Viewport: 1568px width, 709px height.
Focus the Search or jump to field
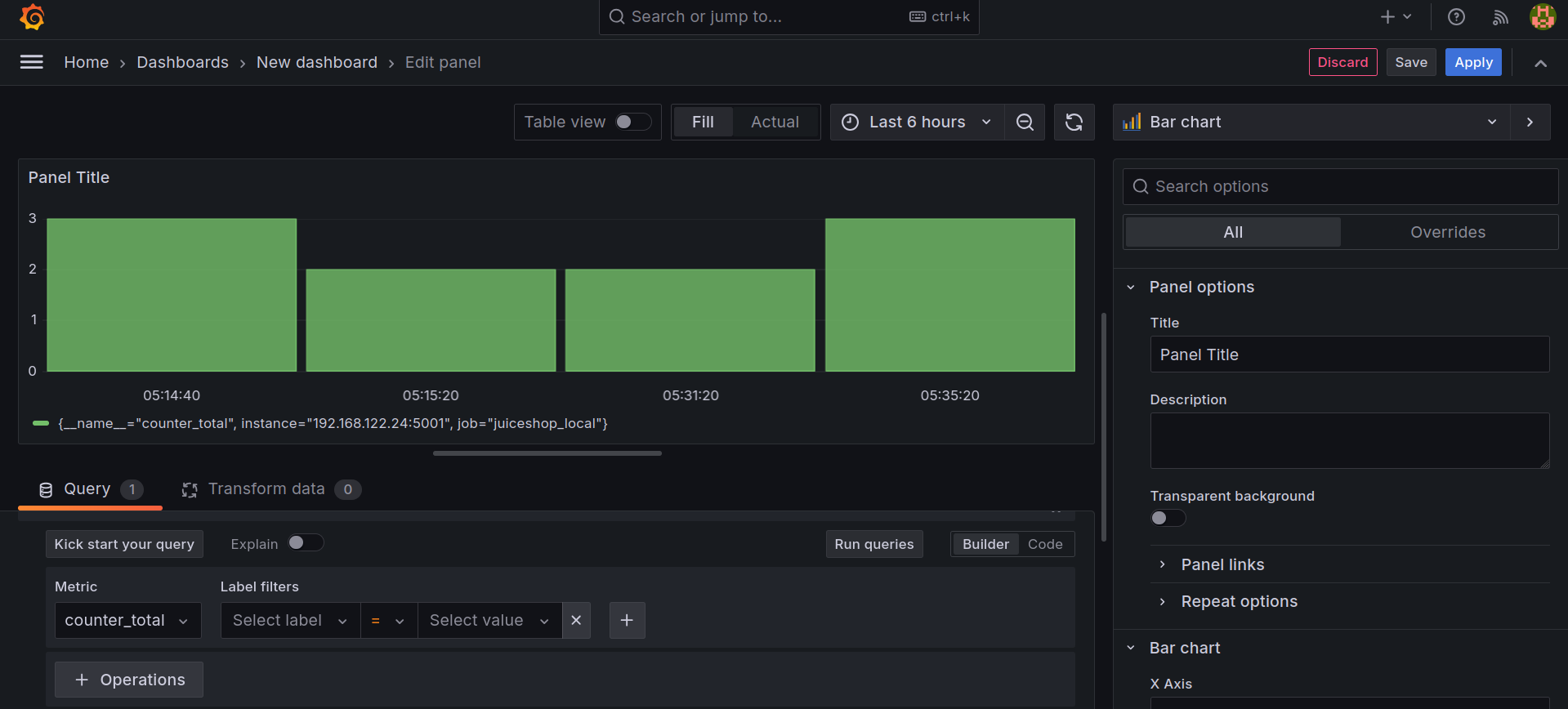click(788, 17)
